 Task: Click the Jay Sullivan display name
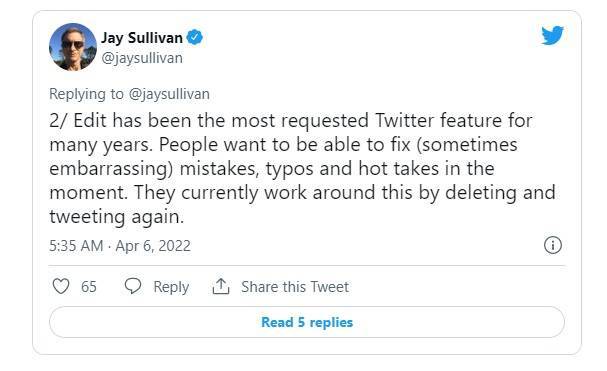(x=142, y=38)
